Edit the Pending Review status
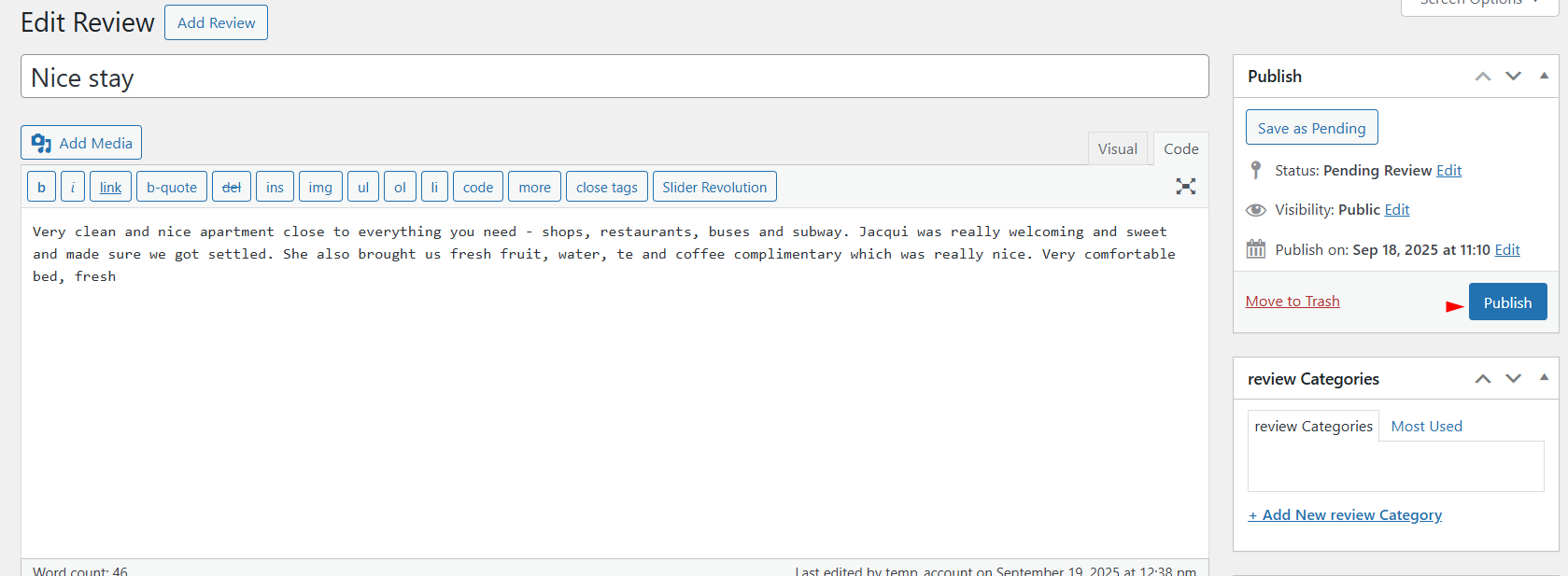The width and height of the screenshot is (1568, 576). (1448, 170)
